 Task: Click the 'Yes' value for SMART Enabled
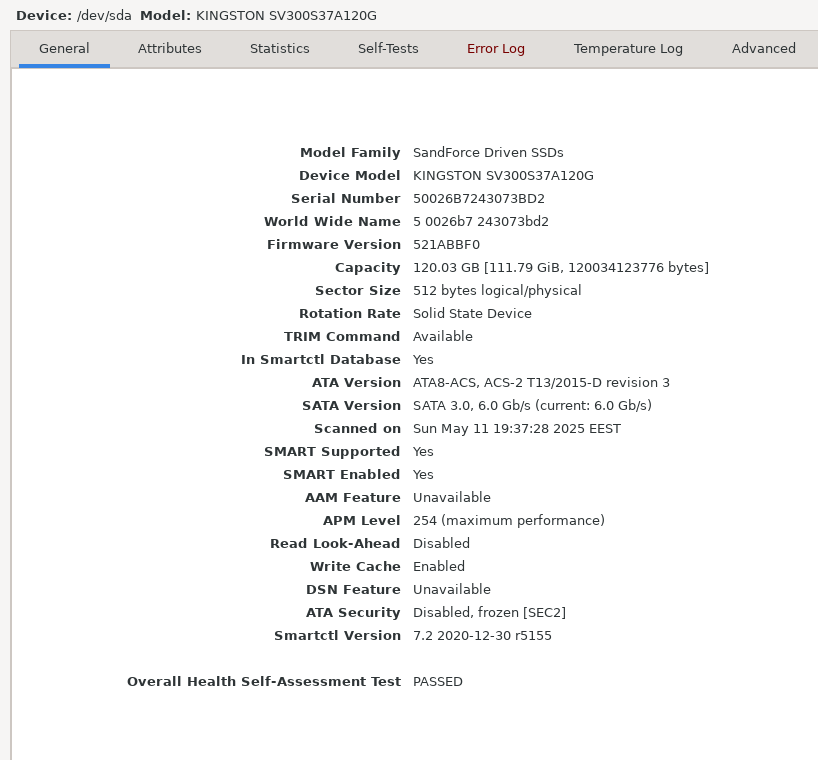point(423,475)
